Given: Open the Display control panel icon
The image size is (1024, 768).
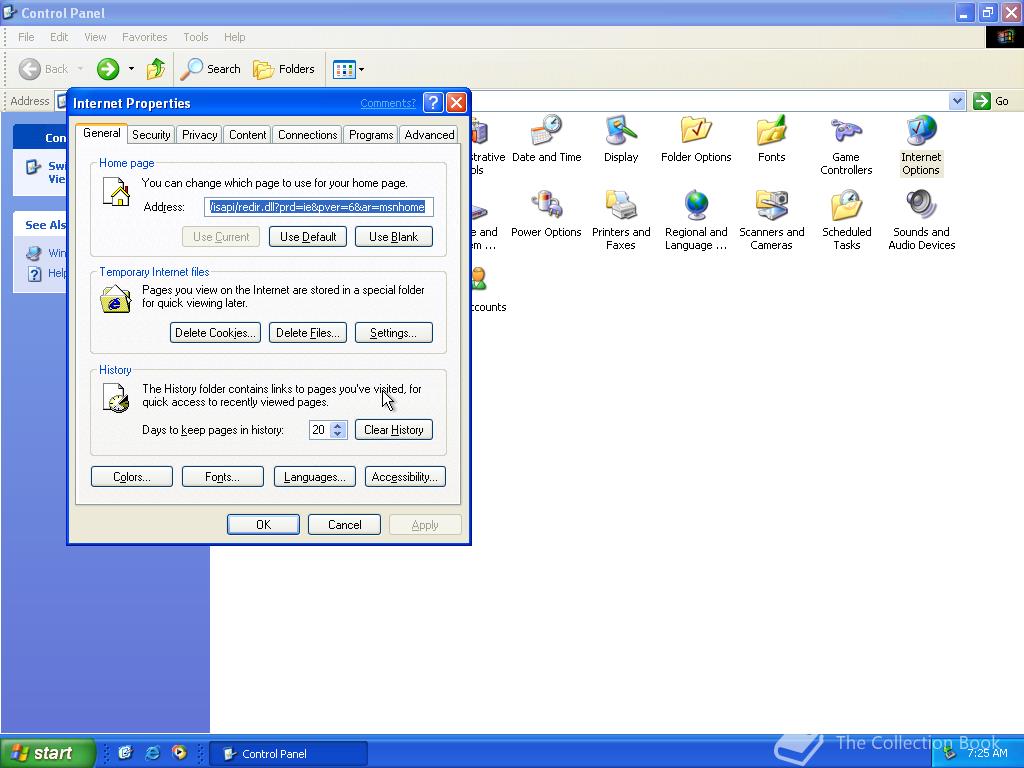Looking at the screenshot, I should pyautogui.click(x=620, y=139).
